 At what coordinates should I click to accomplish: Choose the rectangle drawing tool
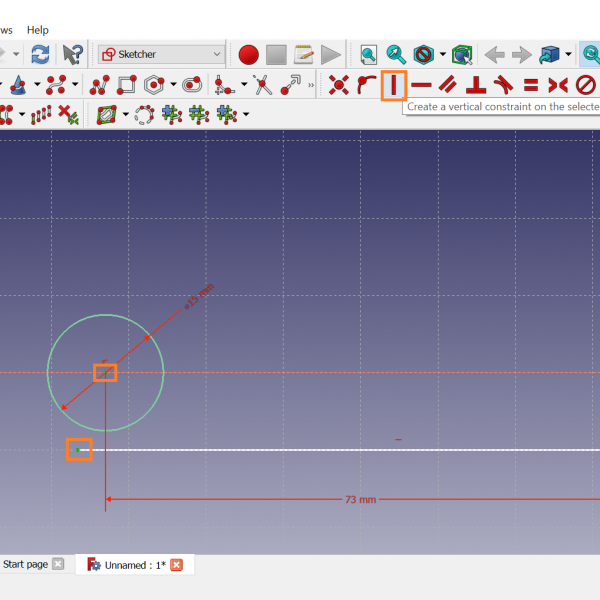tap(126, 85)
